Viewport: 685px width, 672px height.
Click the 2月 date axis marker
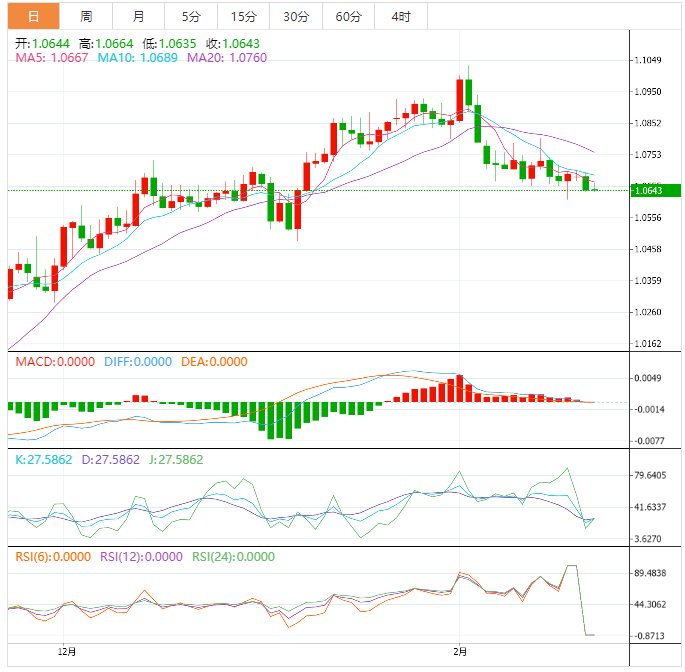[458, 652]
